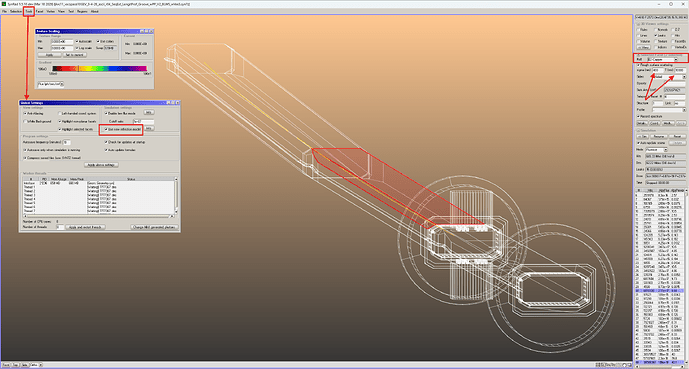This screenshot has height=369, width=689.
Task: Click Info button beside new reflection model
Action: [149, 128]
